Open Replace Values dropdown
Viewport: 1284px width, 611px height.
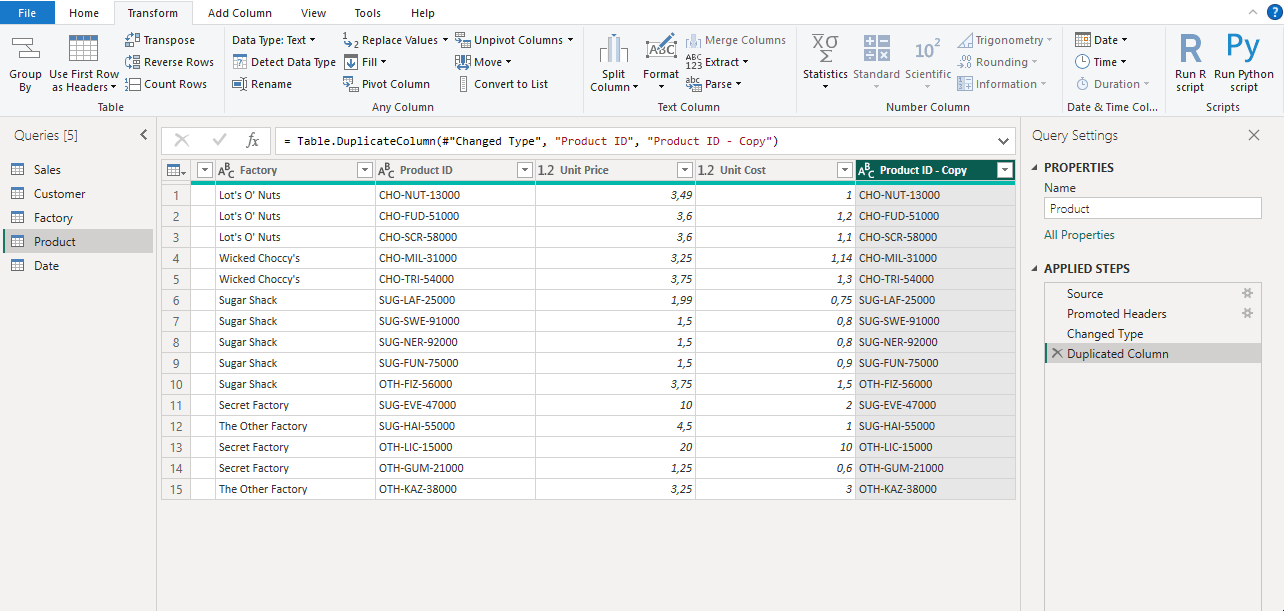396,40
